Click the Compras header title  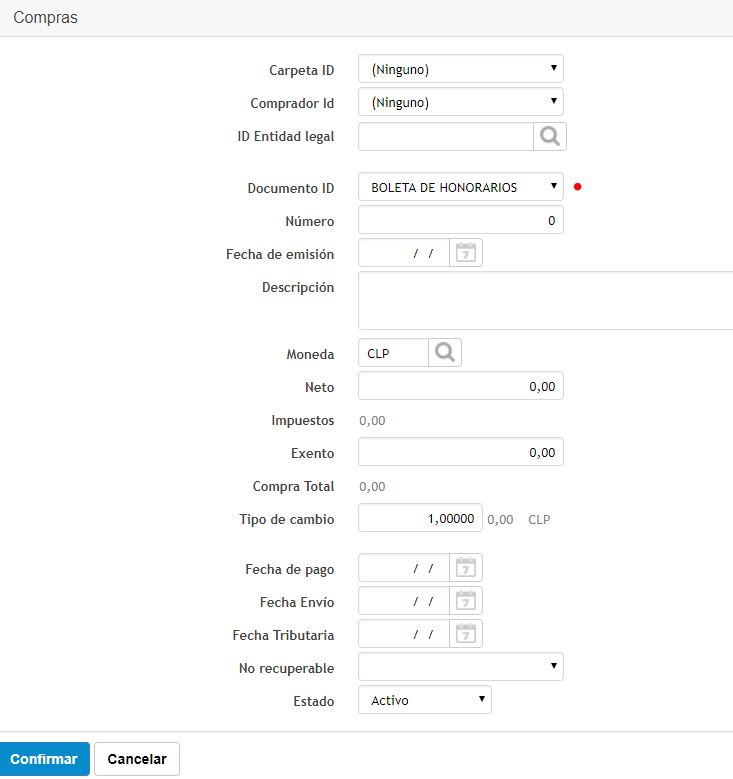tap(45, 17)
